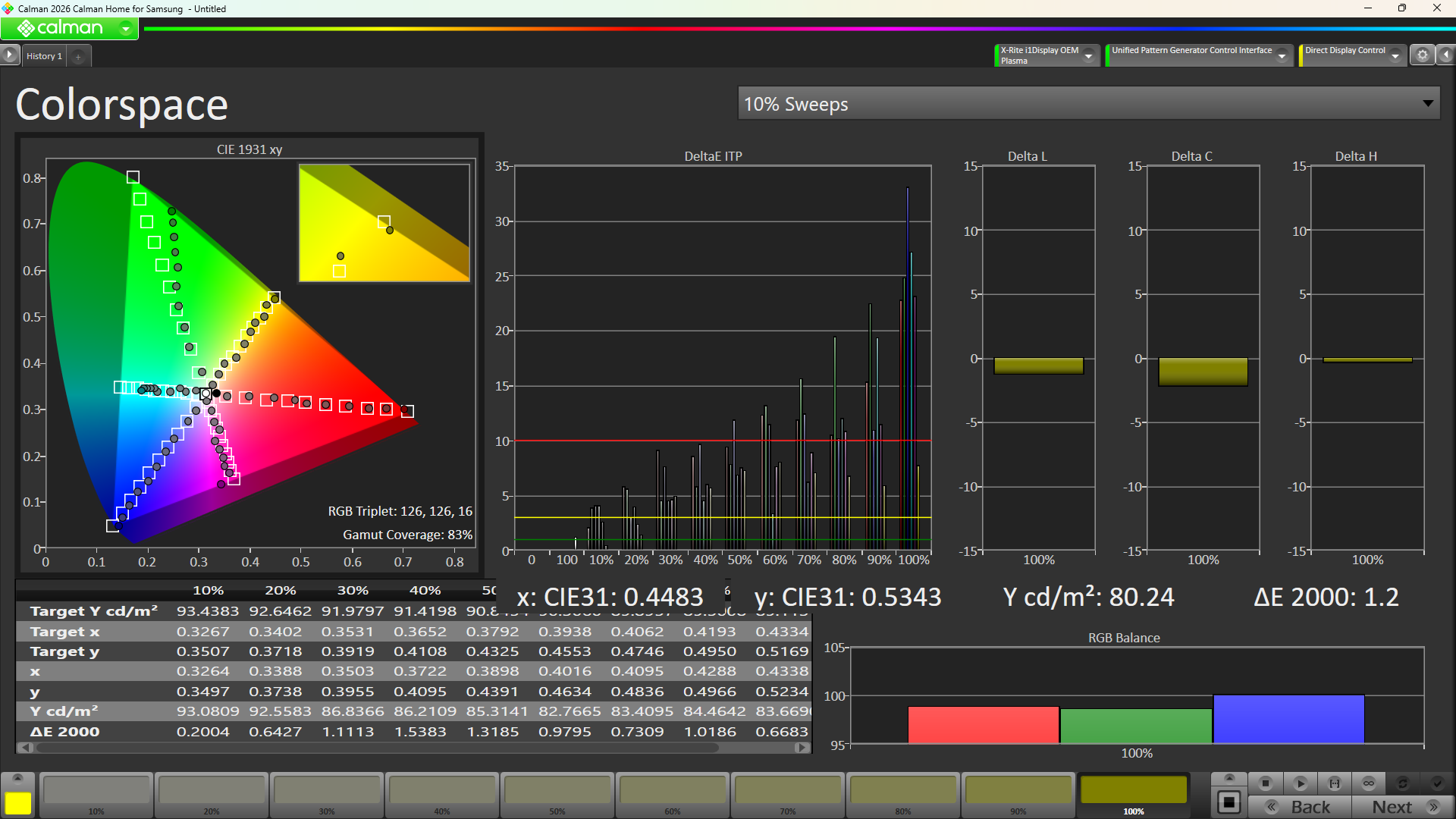Select the Target Y cd/m² row header

94,611
